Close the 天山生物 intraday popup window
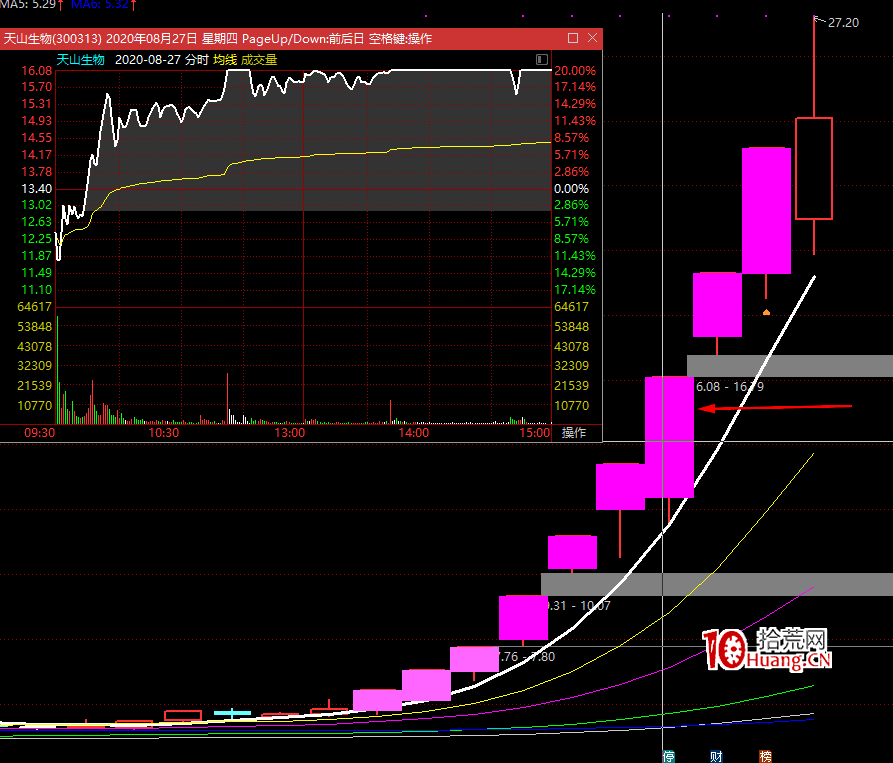 coord(592,38)
